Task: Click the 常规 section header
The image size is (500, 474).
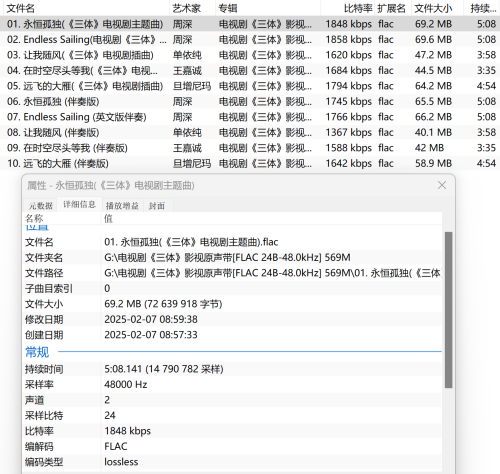Action: coord(37,352)
